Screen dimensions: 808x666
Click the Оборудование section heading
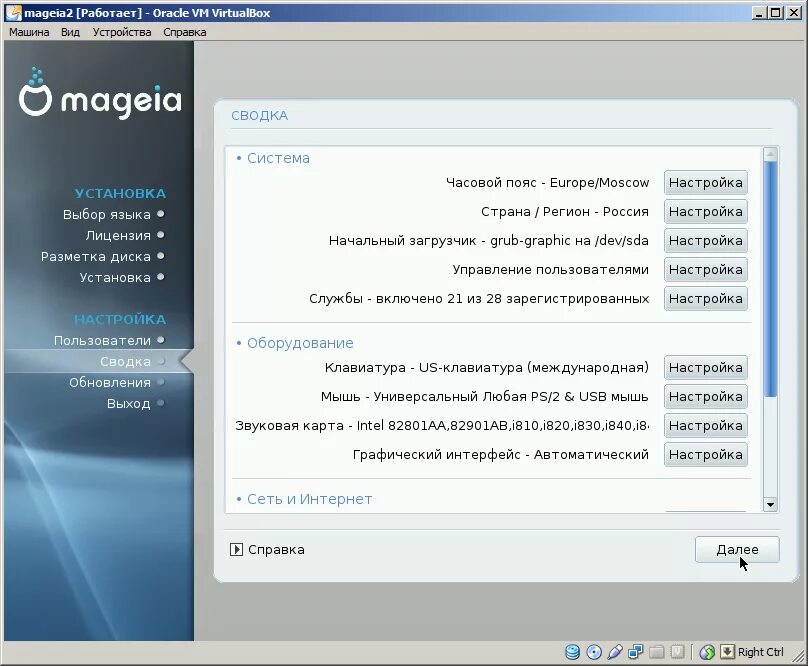(300, 343)
